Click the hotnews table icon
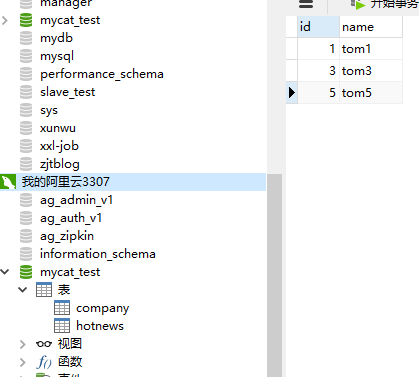Image resolution: width=419 pixels, height=377 pixels. (62, 326)
